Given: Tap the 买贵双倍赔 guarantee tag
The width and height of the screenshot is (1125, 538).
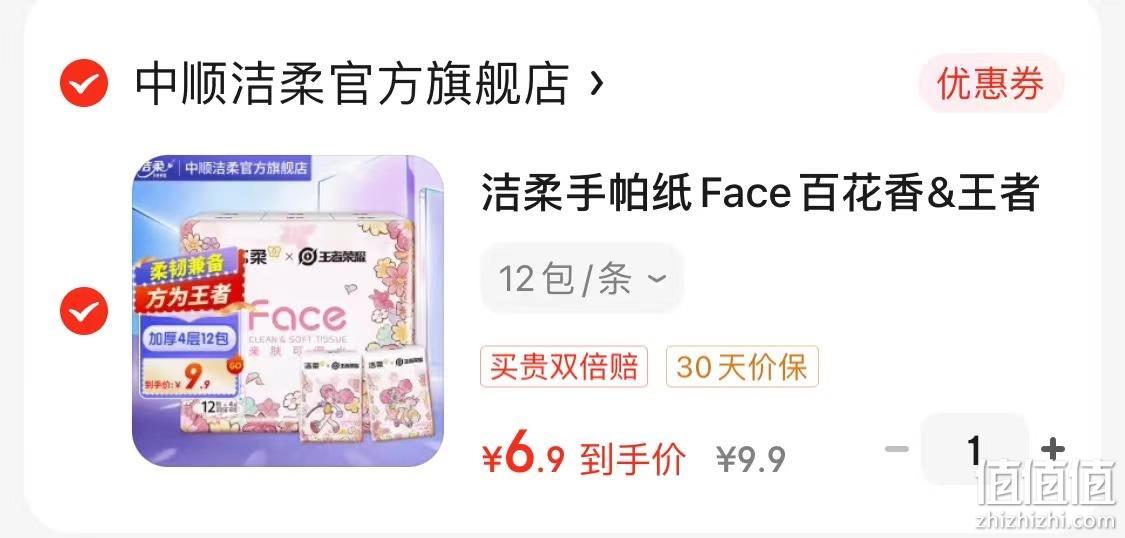Looking at the screenshot, I should tap(564, 367).
